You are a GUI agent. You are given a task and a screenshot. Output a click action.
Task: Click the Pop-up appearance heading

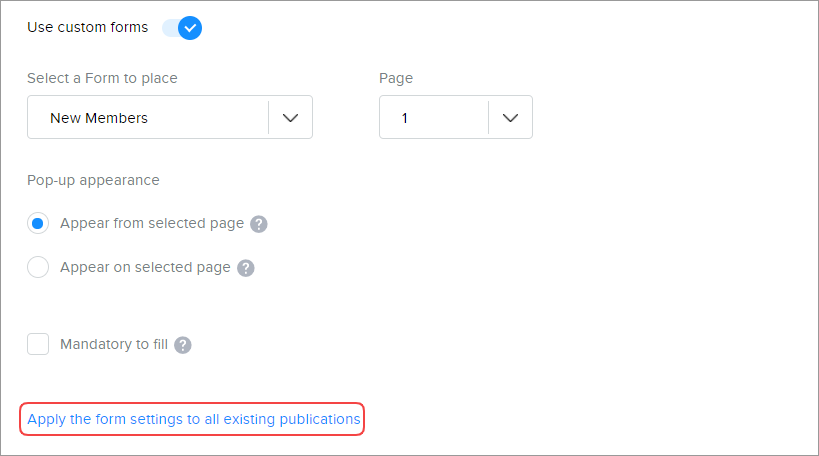coord(93,180)
